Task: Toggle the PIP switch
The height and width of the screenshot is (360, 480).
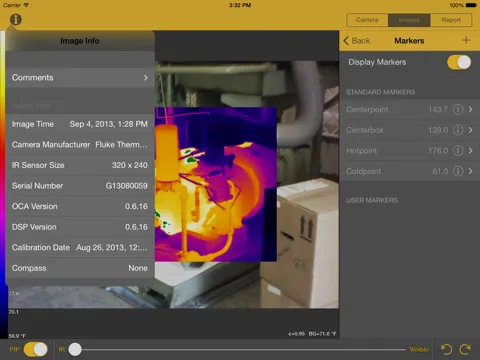Action: point(36,349)
